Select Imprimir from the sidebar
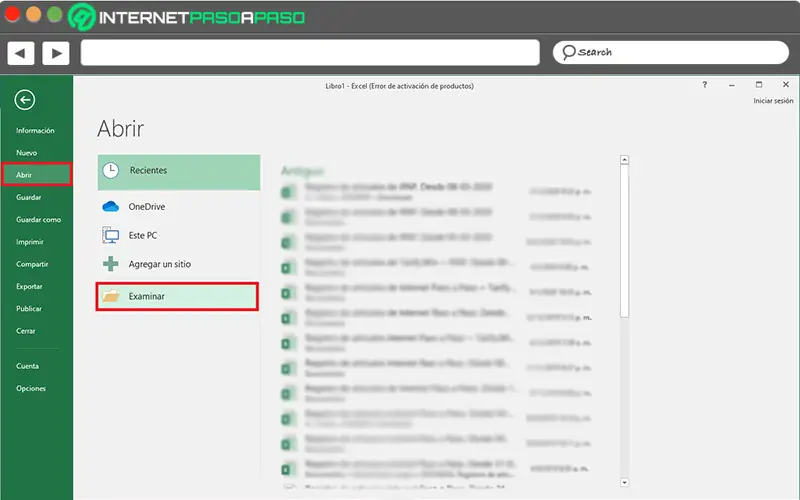 [x=30, y=242]
